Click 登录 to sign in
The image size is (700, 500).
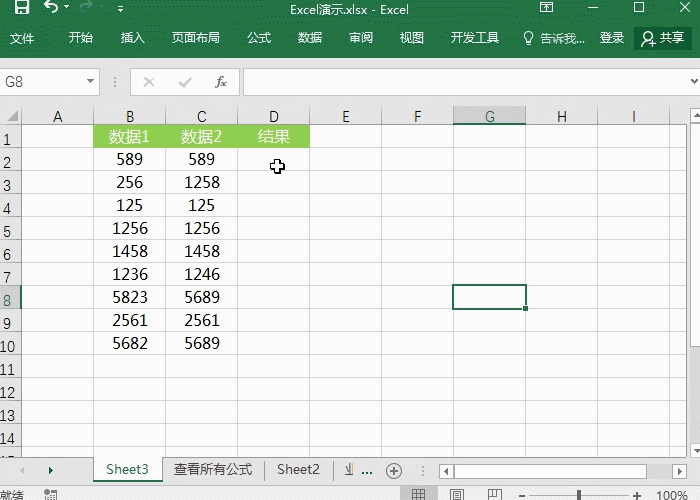point(612,38)
